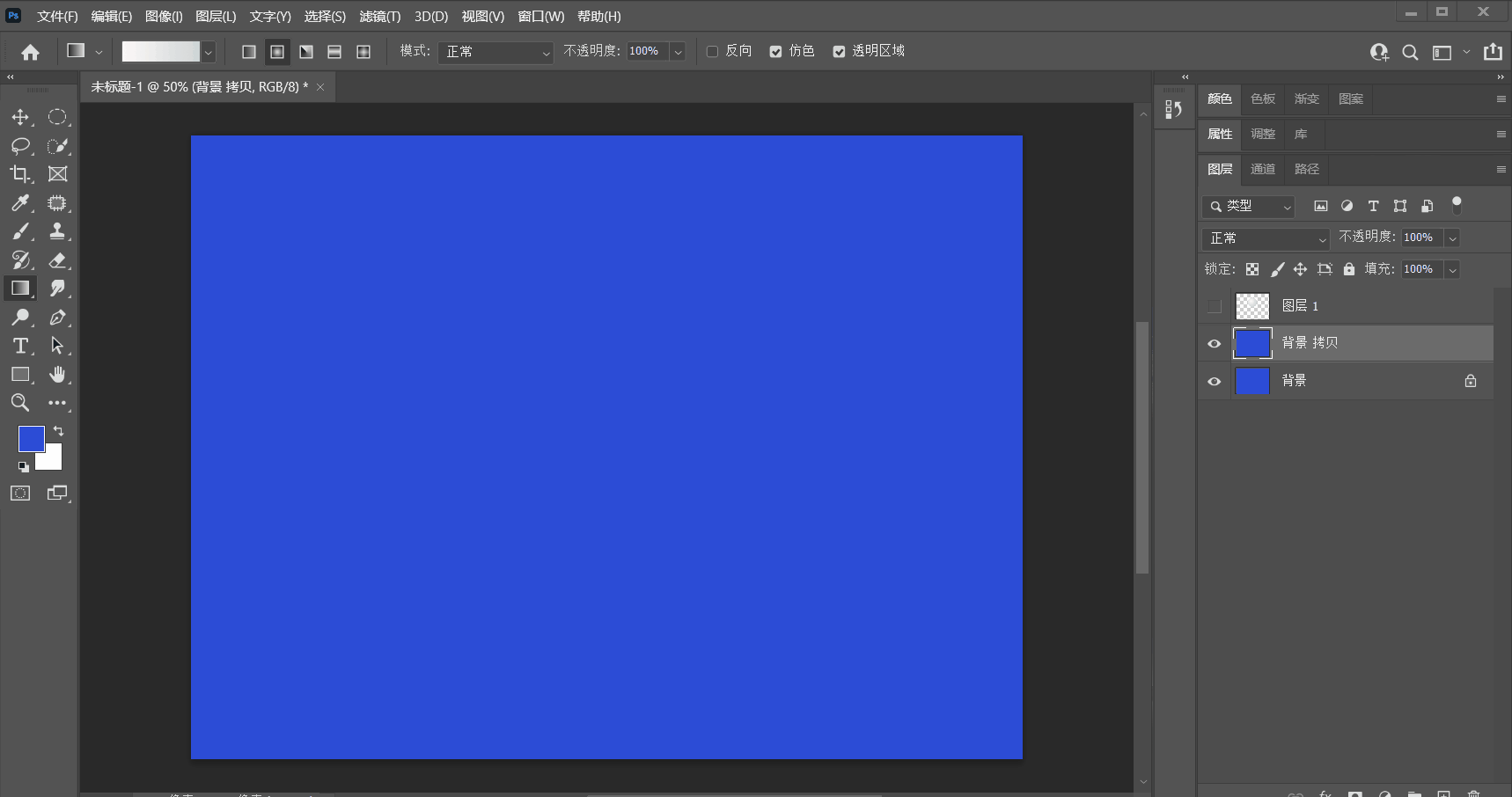This screenshot has height=797, width=1512.
Task: Enable the 反向 checkbox
Action: click(712, 52)
